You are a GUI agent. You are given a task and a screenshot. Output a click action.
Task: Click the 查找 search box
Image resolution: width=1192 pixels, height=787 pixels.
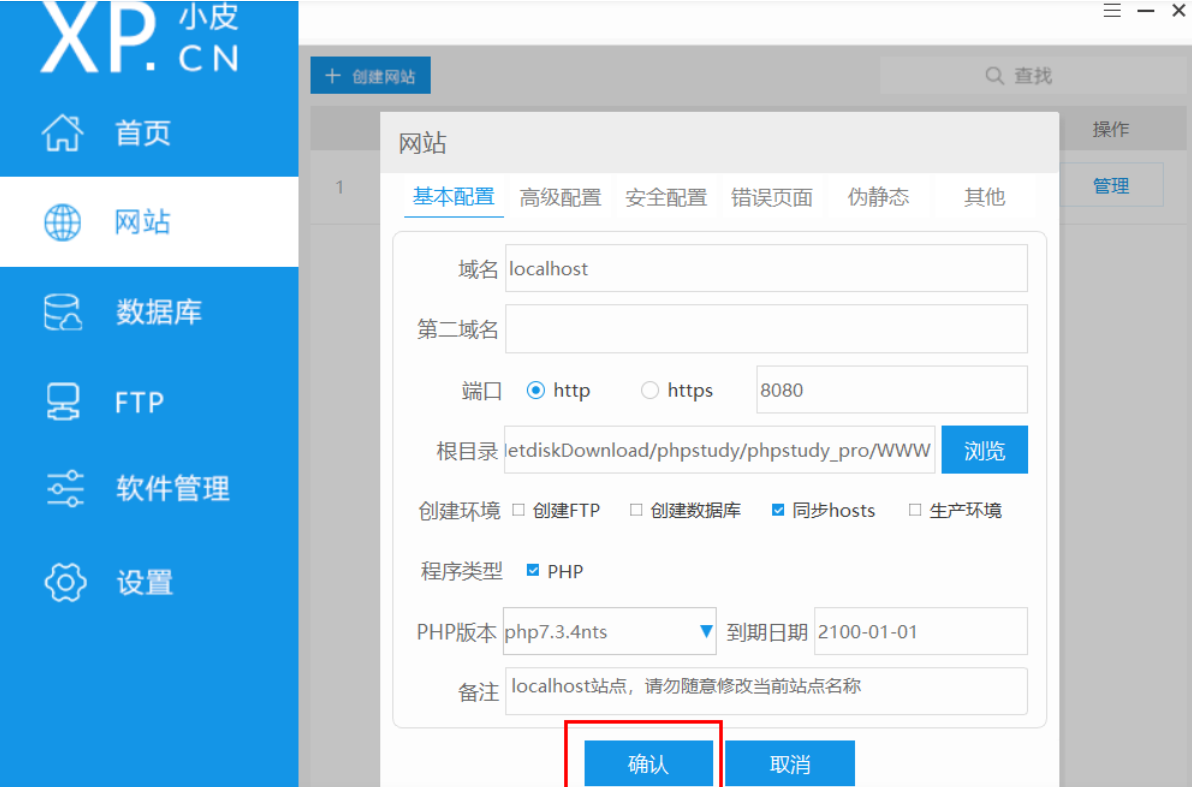coord(1034,75)
